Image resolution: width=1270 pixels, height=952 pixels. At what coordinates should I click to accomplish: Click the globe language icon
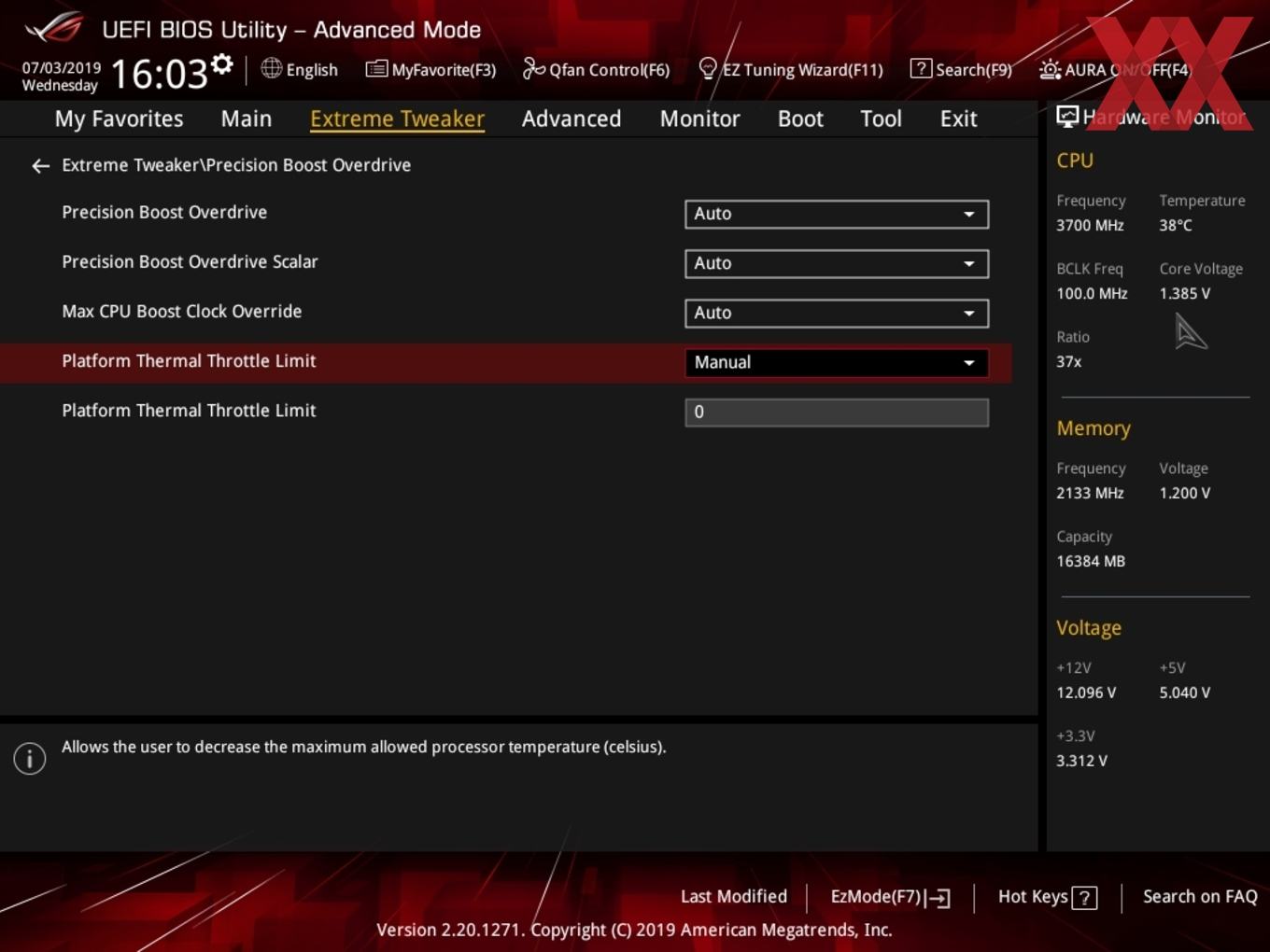[271, 68]
